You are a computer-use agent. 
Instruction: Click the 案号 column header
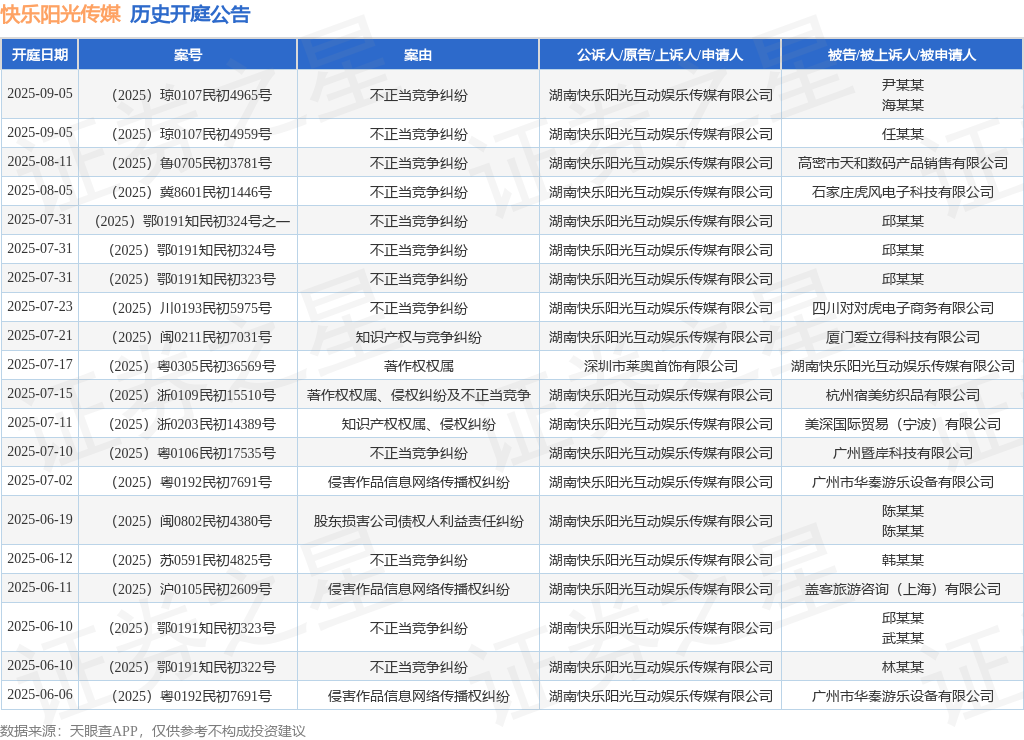coord(187,55)
